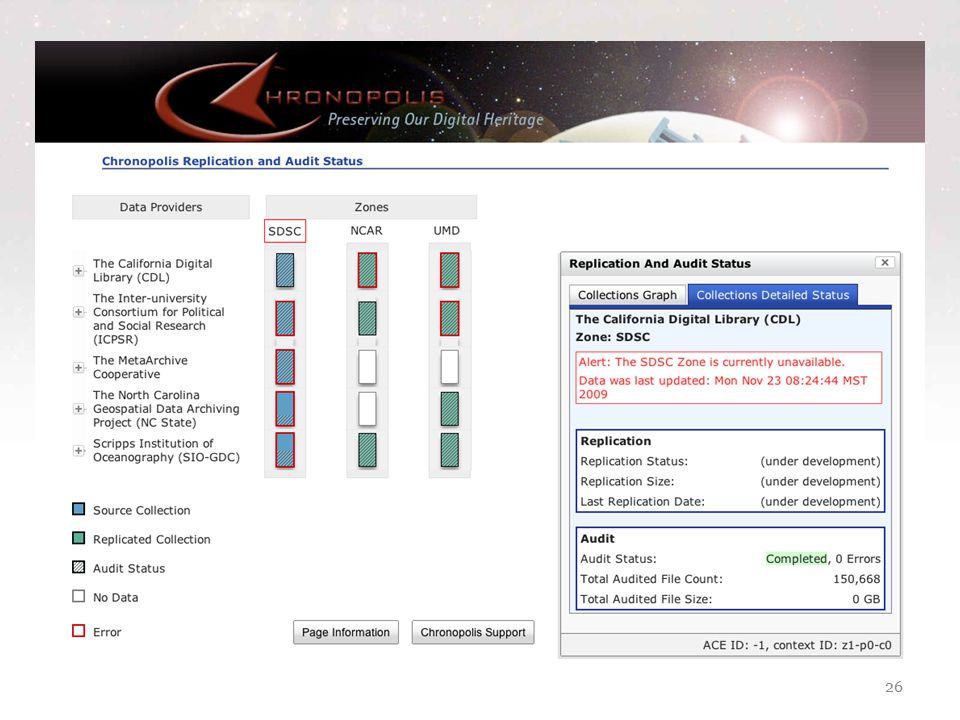This screenshot has width=960, height=720.
Task: Expand the ICPSR data provider
Action: (x=78, y=312)
